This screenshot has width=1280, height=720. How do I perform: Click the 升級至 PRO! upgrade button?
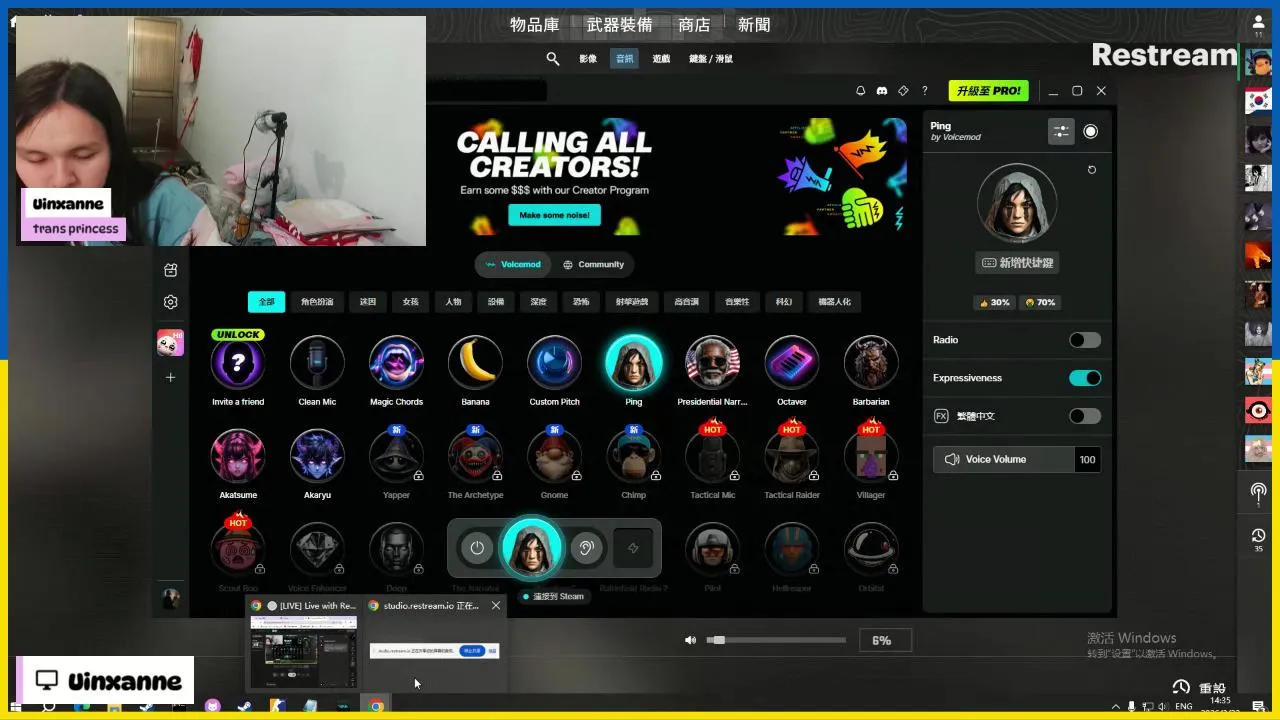(989, 91)
